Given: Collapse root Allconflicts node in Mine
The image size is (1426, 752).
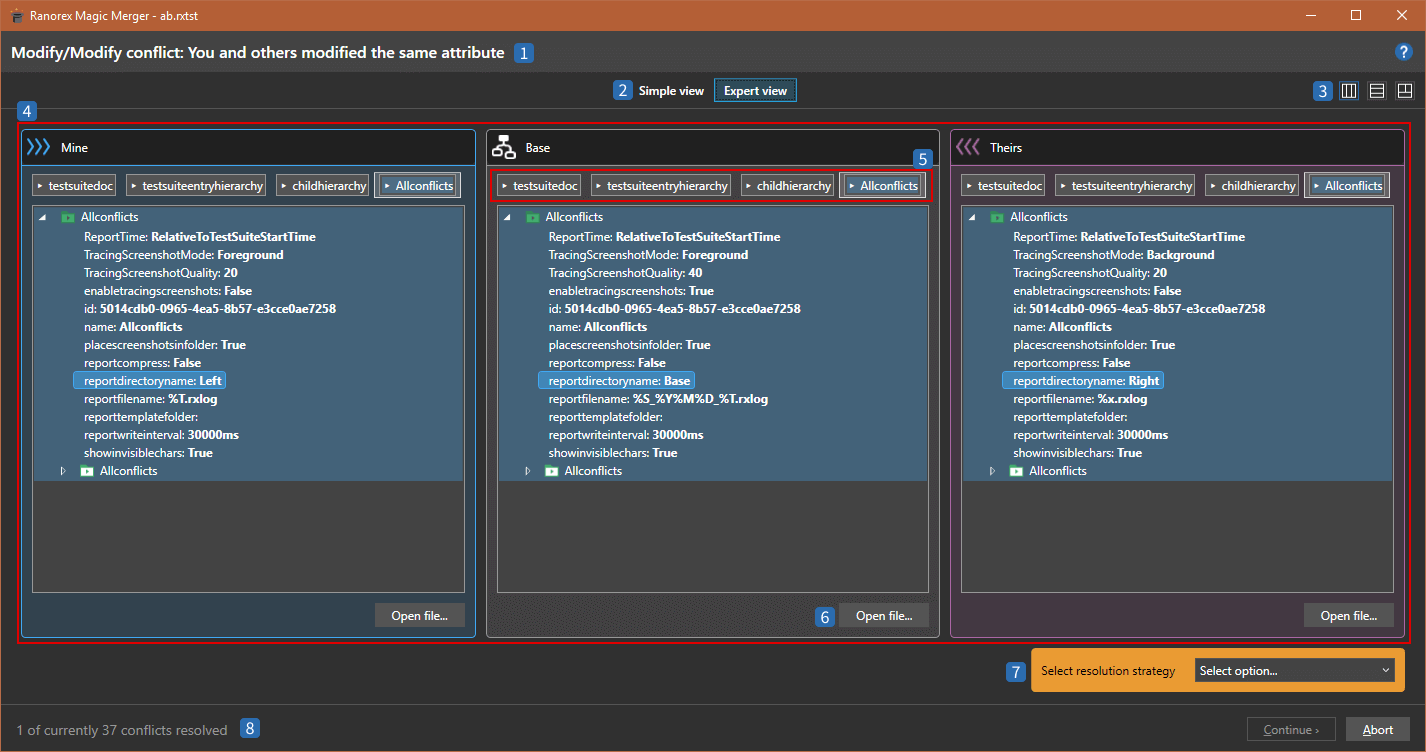Looking at the screenshot, I should coord(42,217).
